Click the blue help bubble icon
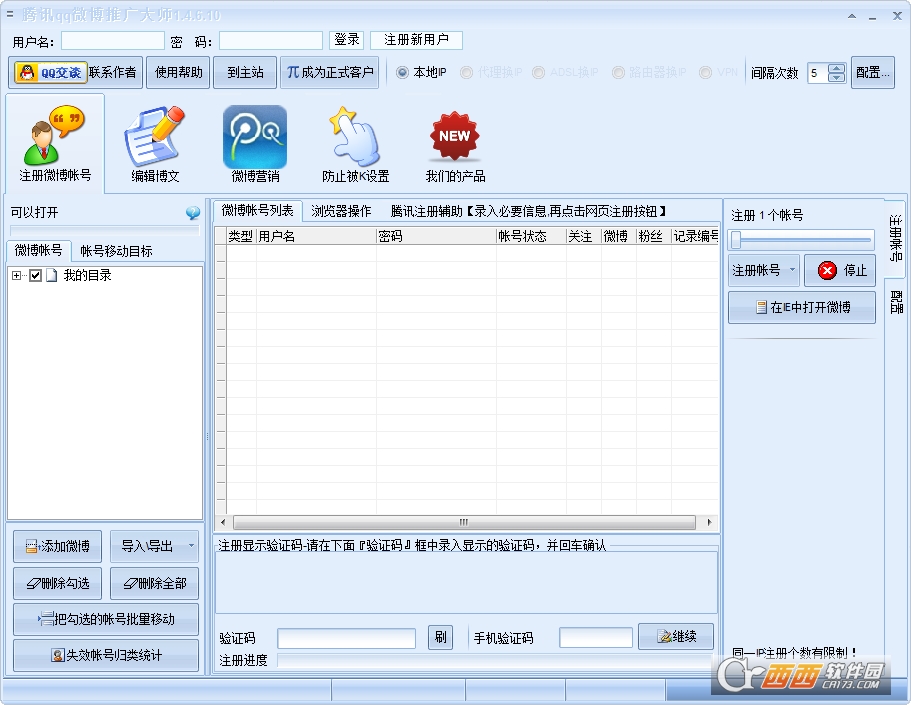911x705 pixels. pos(193,213)
